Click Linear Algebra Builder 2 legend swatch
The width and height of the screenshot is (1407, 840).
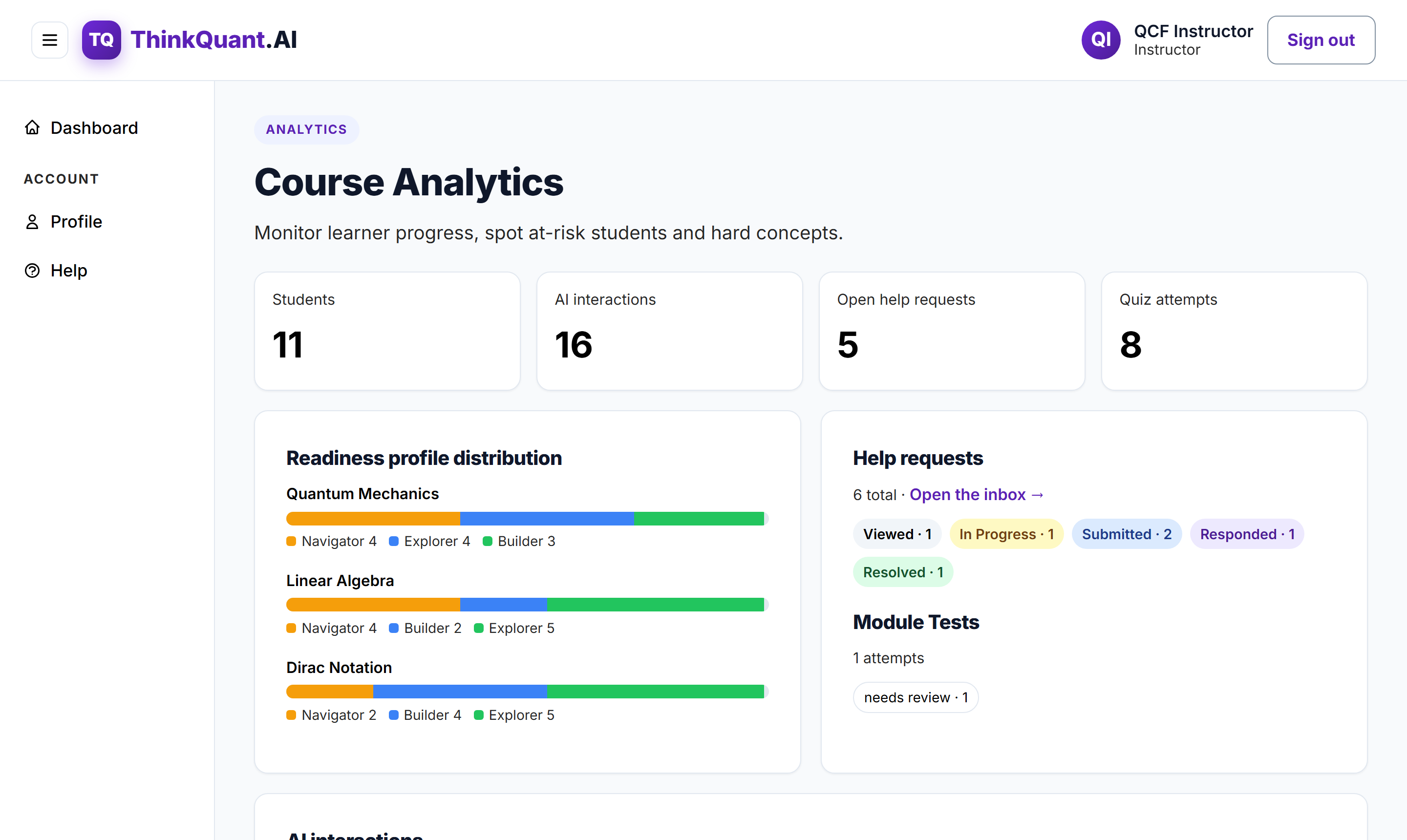393,629
